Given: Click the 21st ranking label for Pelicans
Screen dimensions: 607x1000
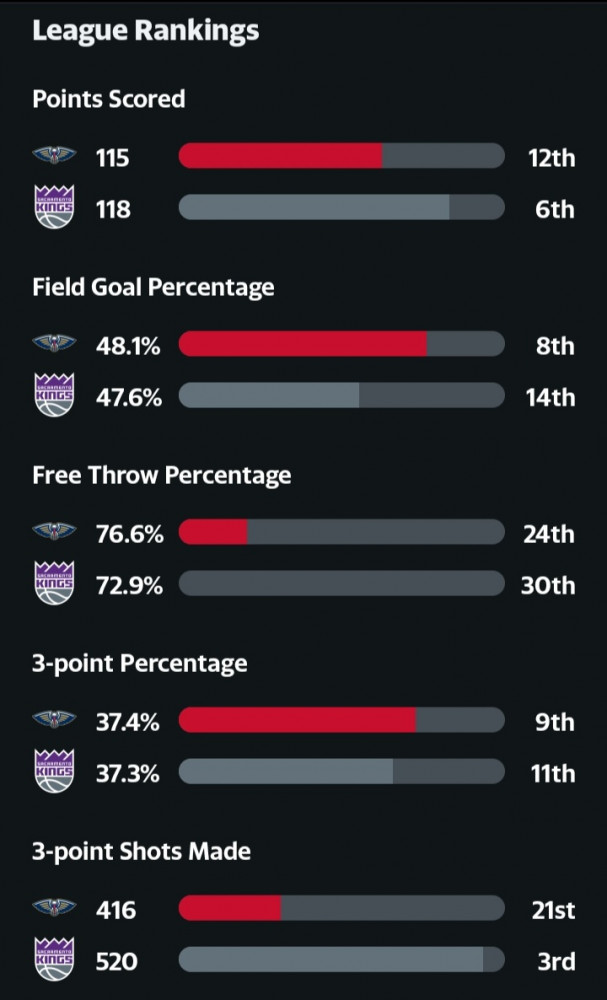Looking at the screenshot, I should click(x=553, y=911).
